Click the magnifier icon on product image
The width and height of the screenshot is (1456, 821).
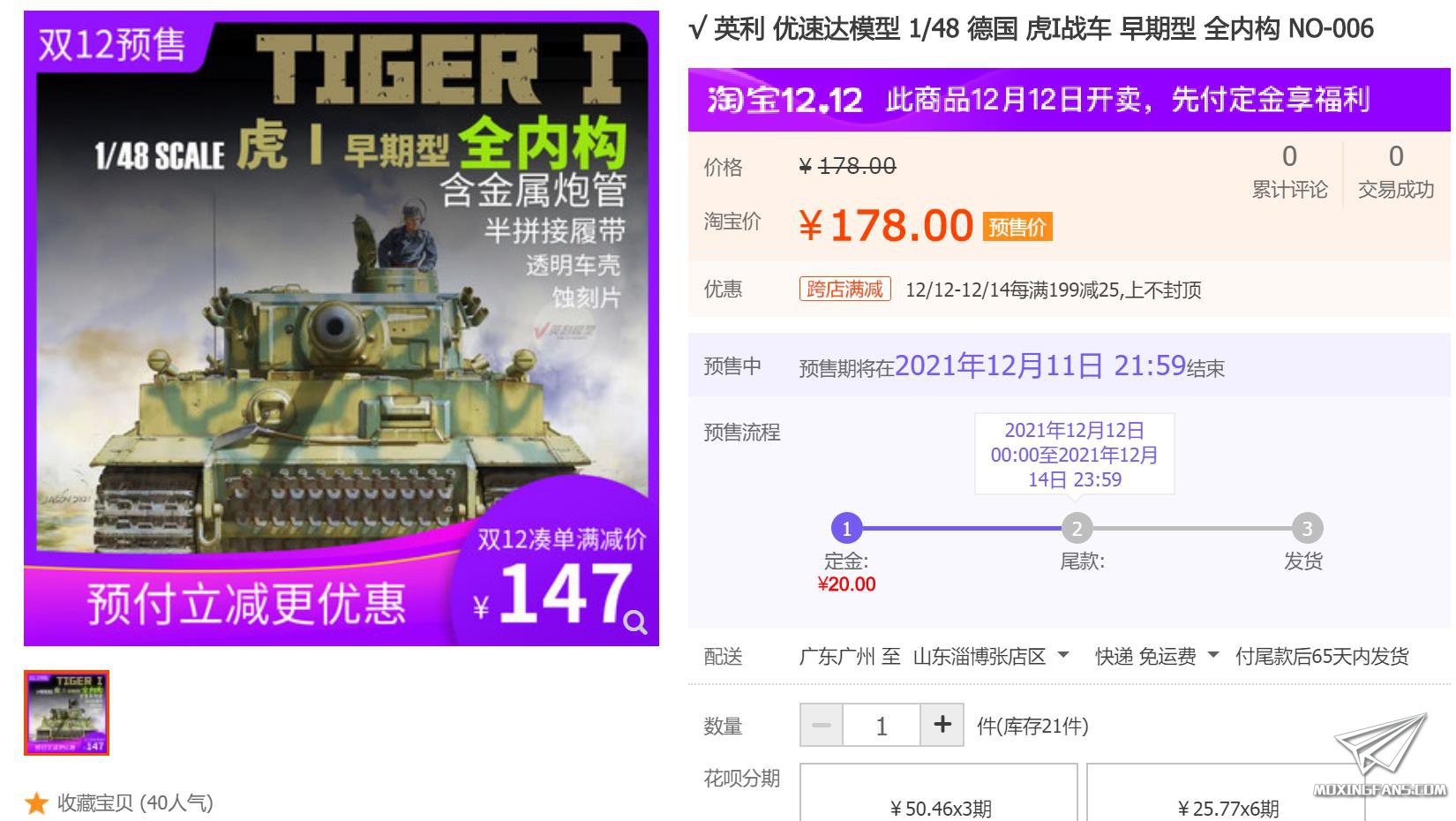635,622
